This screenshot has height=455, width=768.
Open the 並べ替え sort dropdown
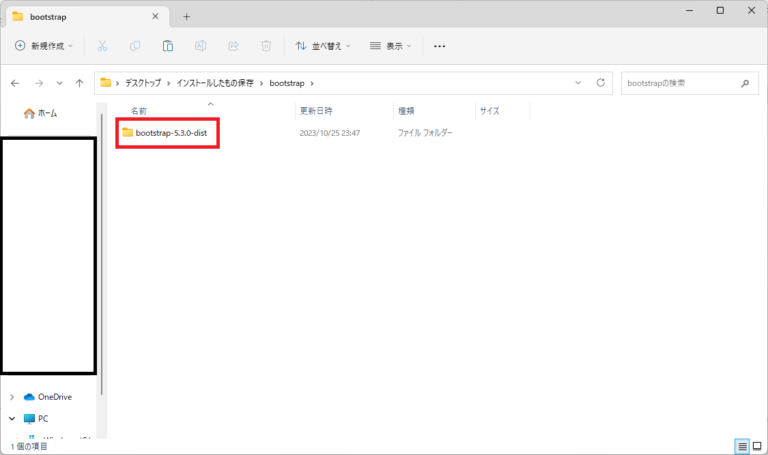[x=324, y=46]
